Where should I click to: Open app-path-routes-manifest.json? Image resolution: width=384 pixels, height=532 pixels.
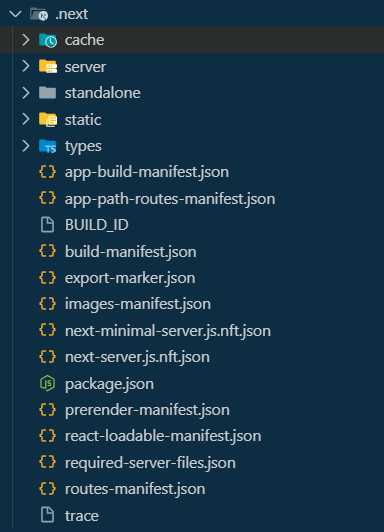pyautogui.click(x=170, y=199)
